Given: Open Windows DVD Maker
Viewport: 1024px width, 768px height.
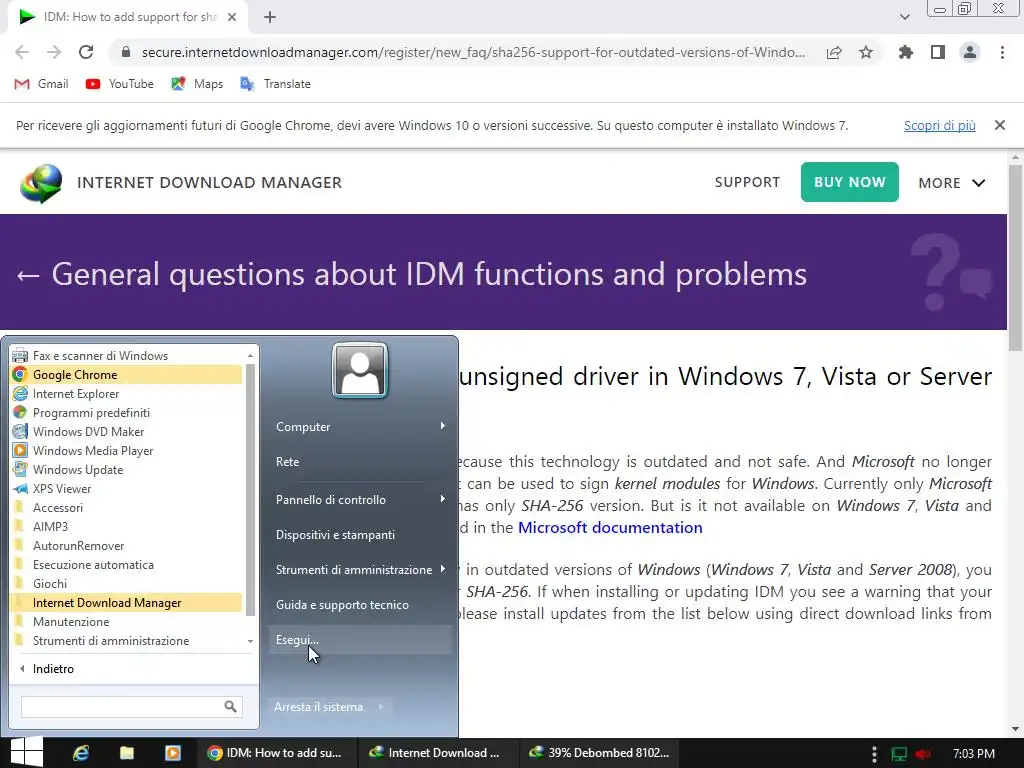Looking at the screenshot, I should click(127, 431).
